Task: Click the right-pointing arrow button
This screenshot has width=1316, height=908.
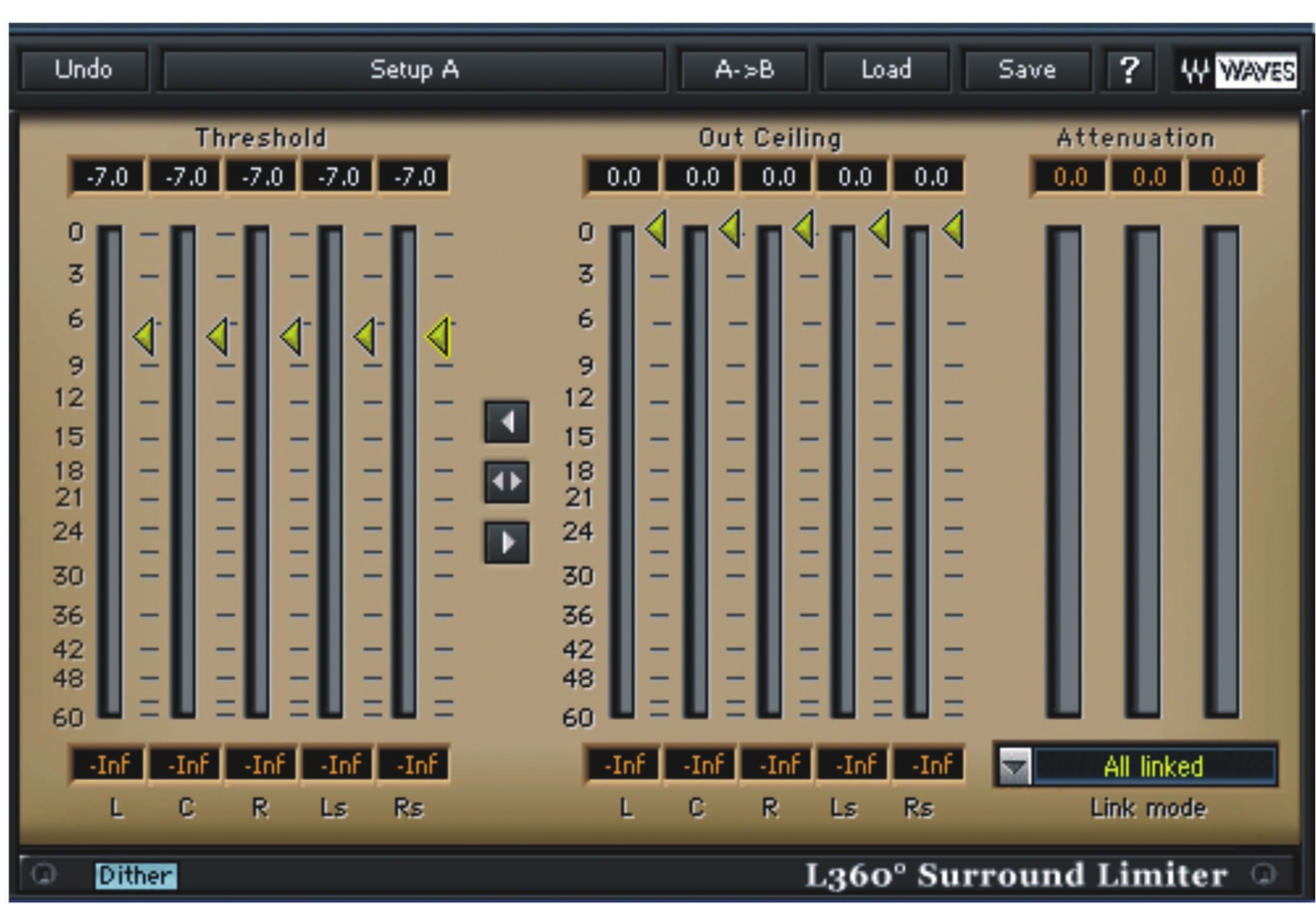Action: 507,542
